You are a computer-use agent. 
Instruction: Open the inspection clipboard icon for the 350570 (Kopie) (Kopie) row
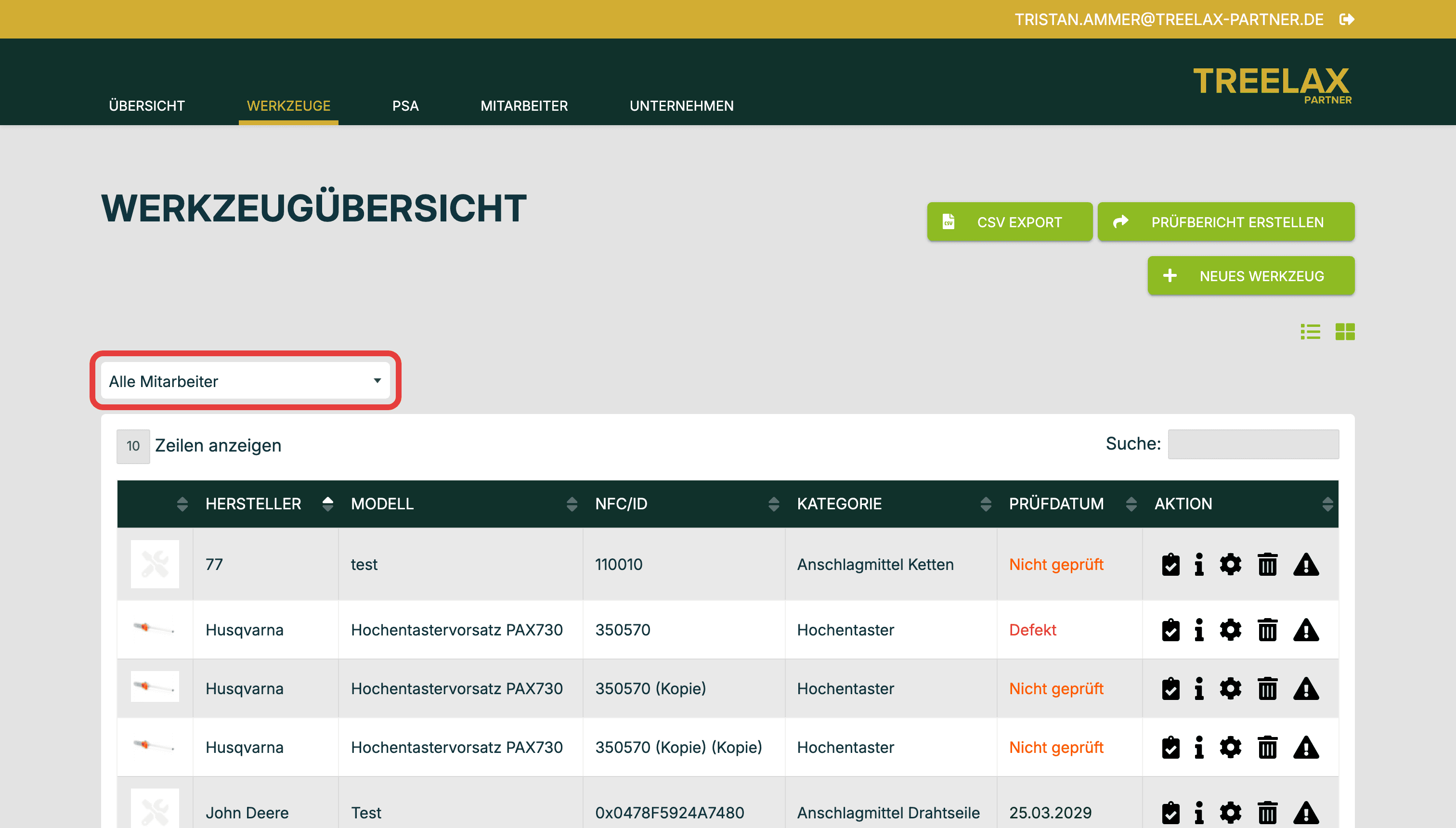click(1170, 747)
